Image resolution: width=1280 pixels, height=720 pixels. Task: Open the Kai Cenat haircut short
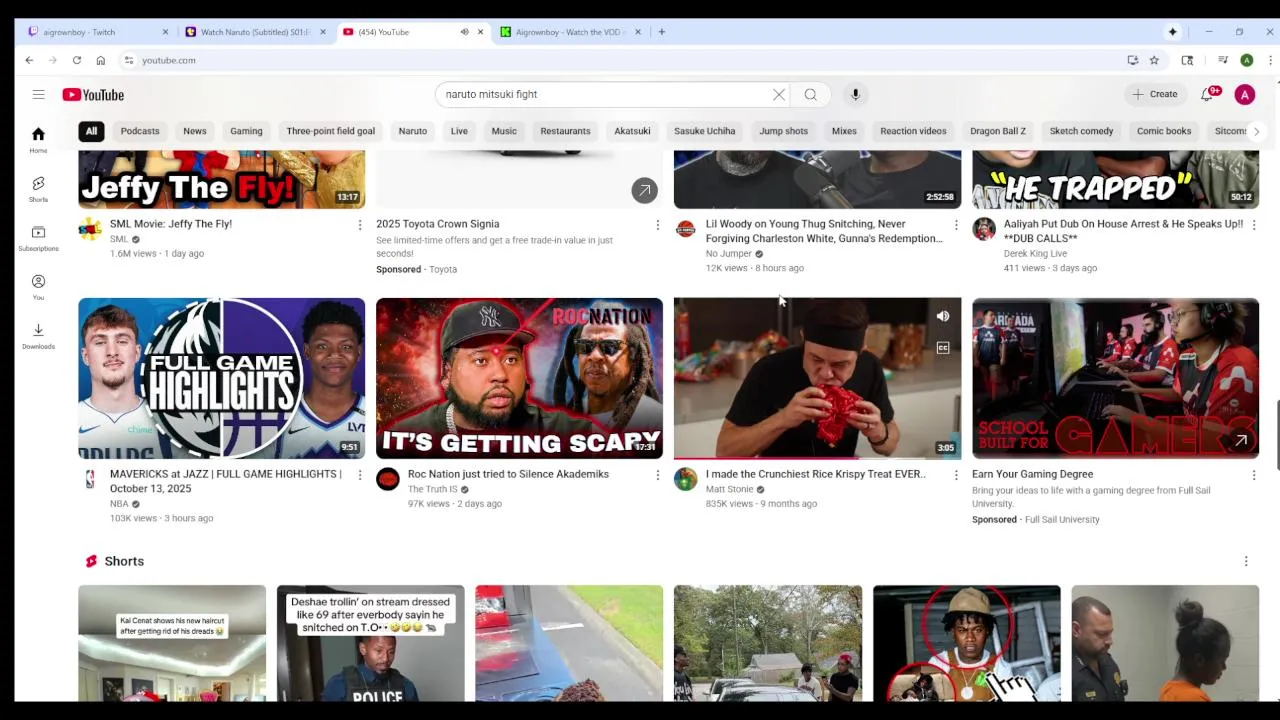coord(172,643)
